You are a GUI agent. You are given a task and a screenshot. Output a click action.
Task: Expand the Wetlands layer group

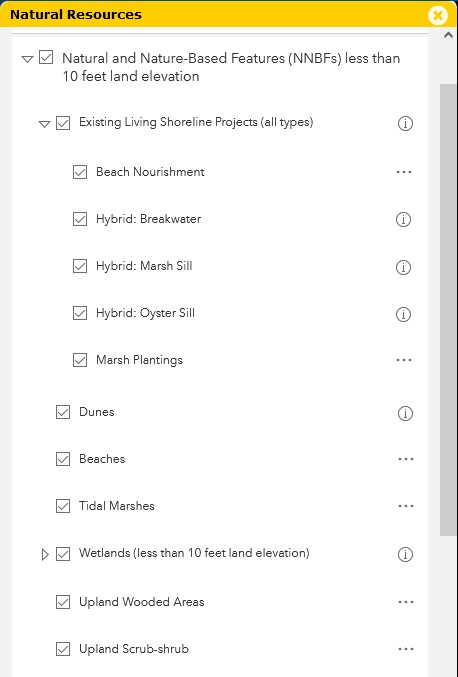[45, 554]
